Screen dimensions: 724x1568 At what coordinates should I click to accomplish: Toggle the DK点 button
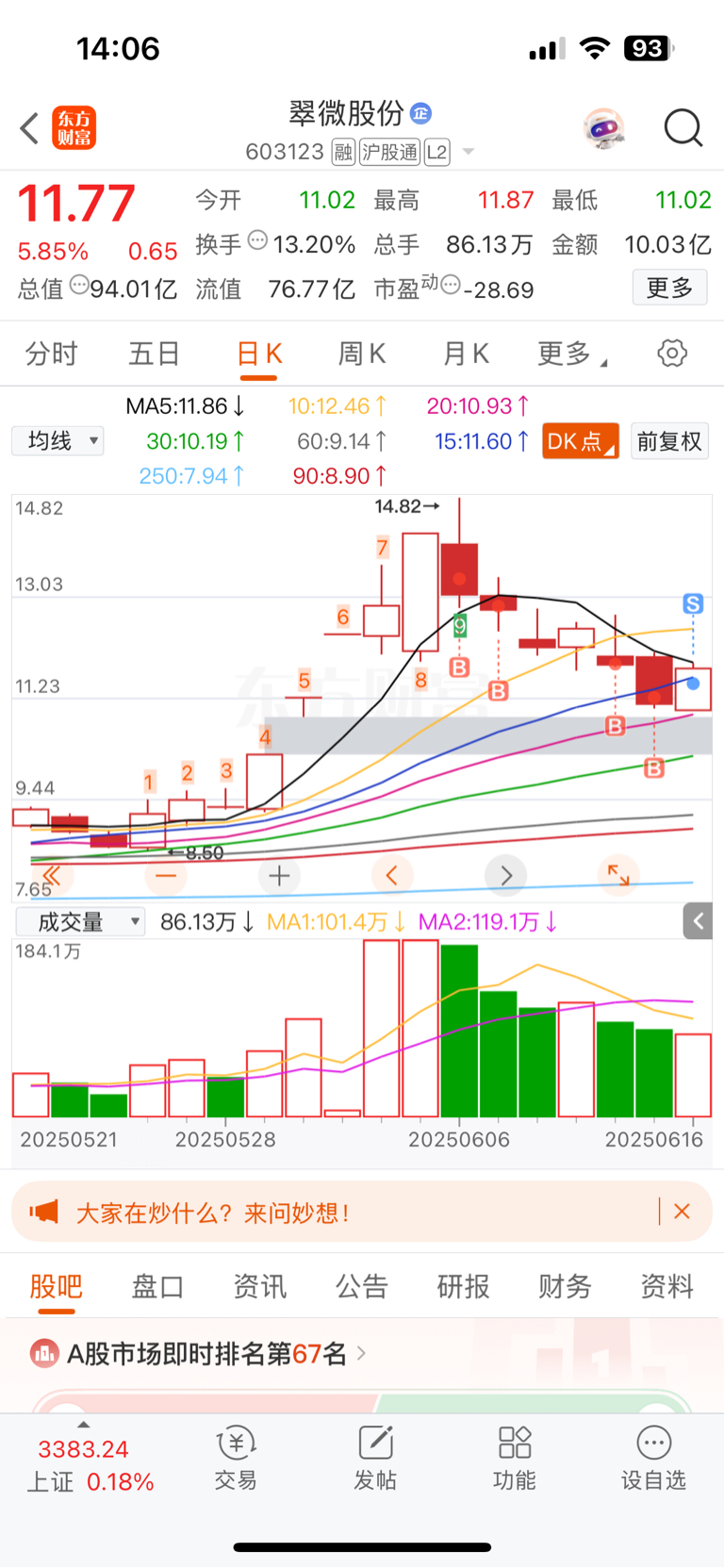(x=581, y=440)
